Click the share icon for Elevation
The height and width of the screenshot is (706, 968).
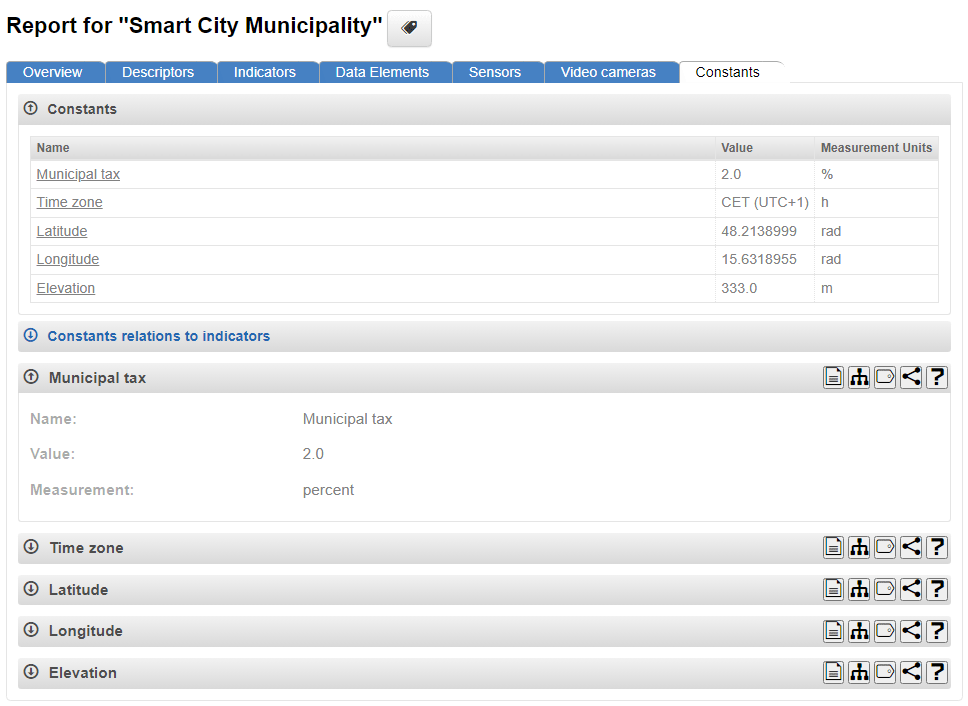tap(911, 673)
